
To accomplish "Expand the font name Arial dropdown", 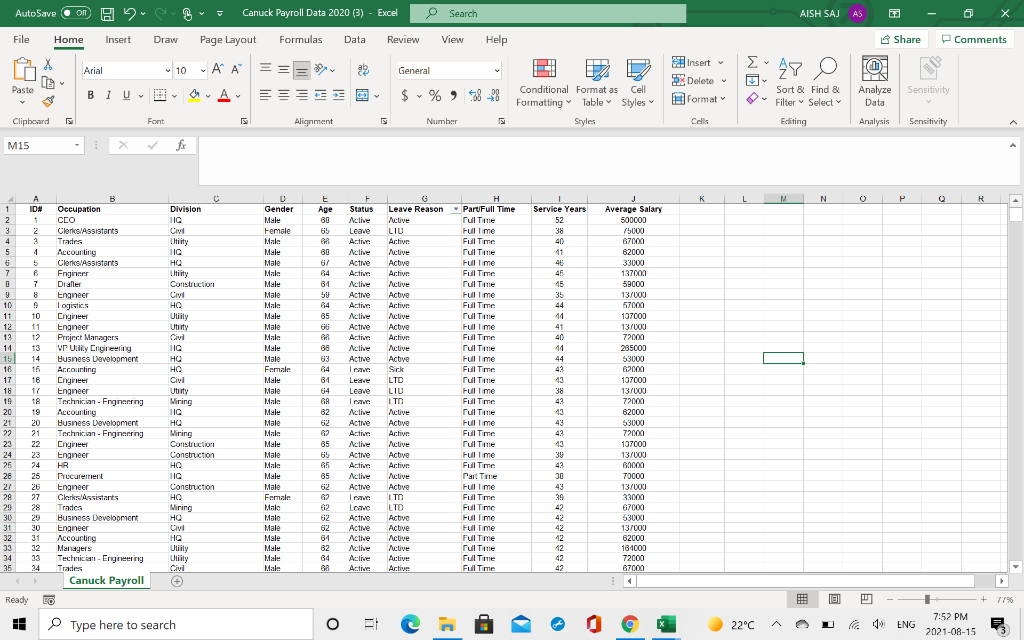I will [167, 71].
